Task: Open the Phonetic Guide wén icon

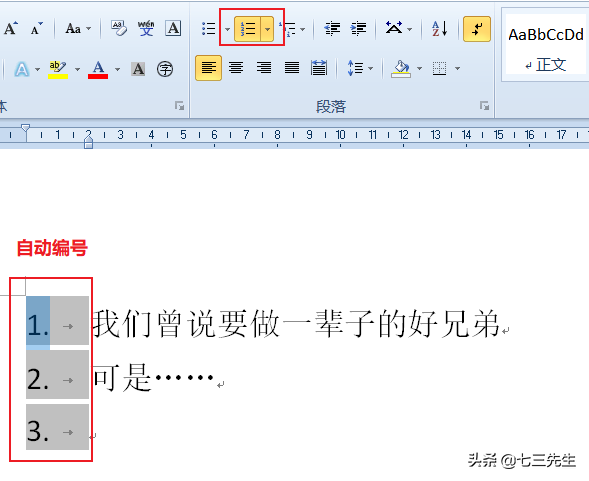Action: pyautogui.click(x=146, y=29)
